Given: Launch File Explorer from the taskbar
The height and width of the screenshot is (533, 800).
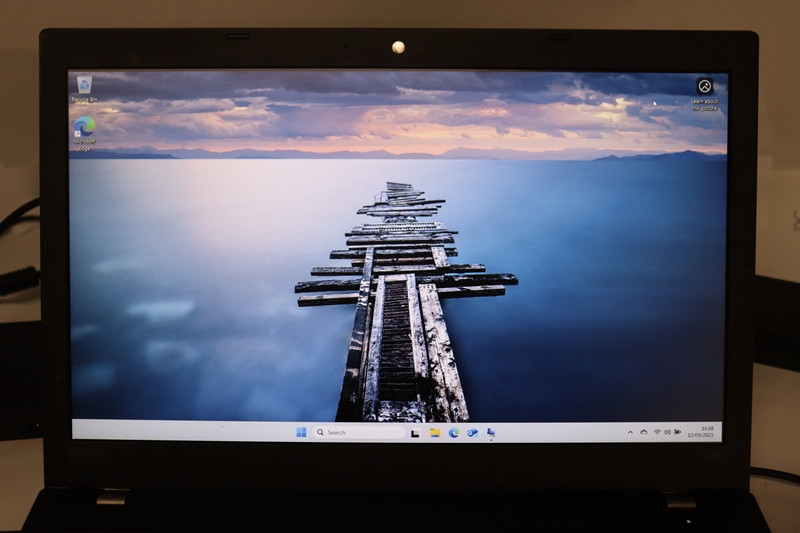Looking at the screenshot, I should (435, 433).
